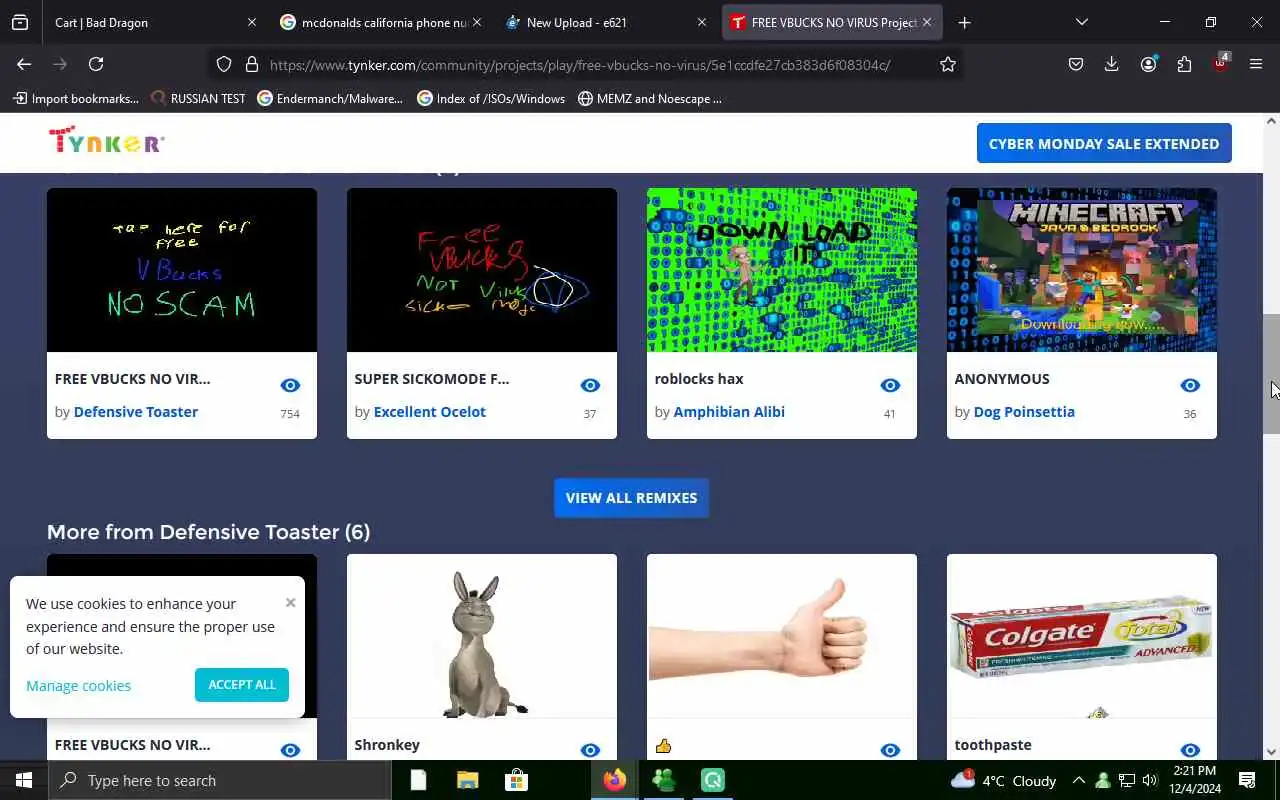Bookmark this page with the star icon

click(948, 64)
